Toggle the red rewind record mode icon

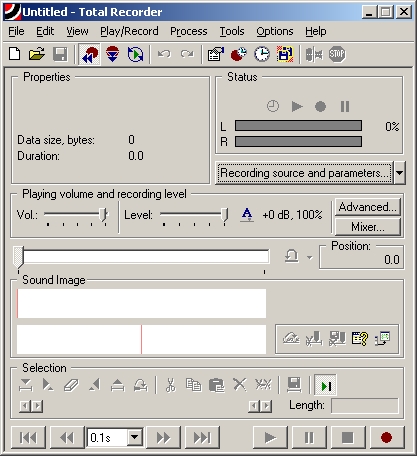point(89,54)
